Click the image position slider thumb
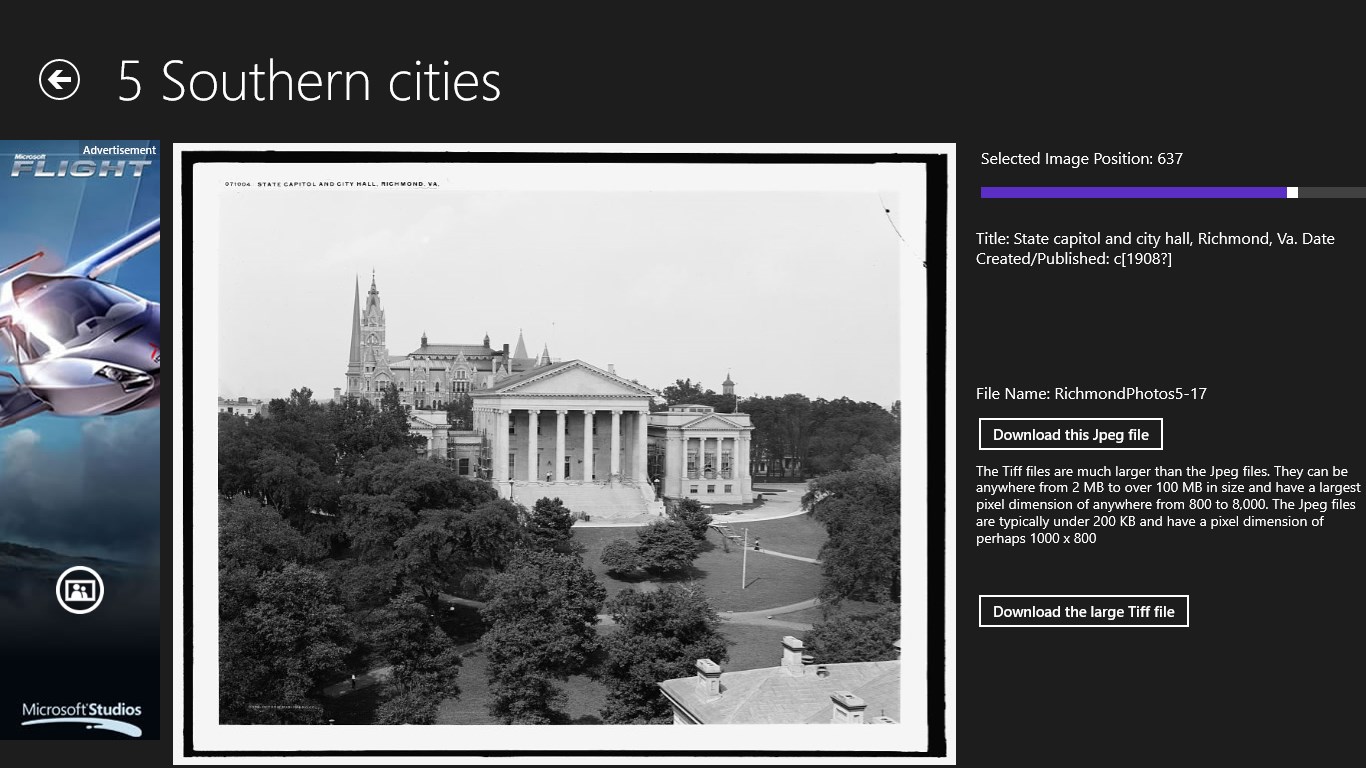The image size is (1366, 768). click(1292, 192)
